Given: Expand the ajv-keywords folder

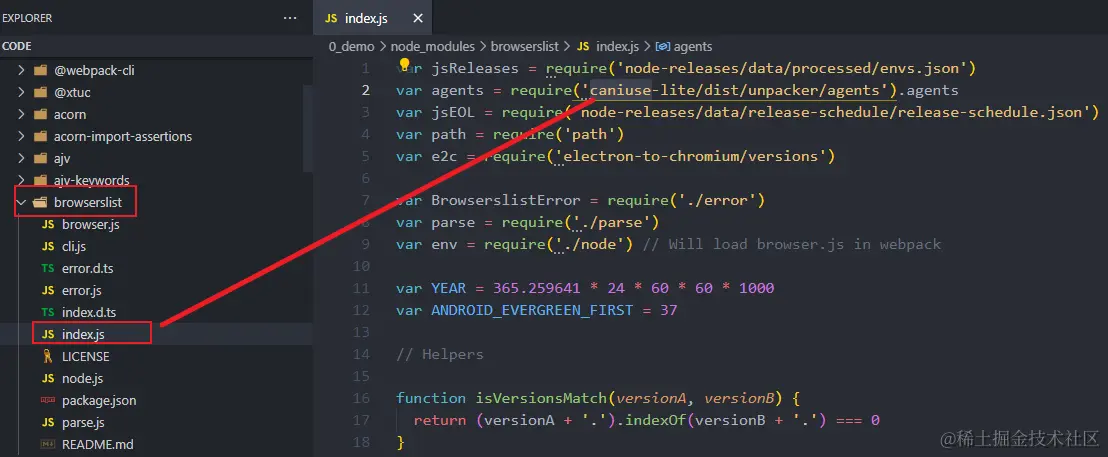Looking at the screenshot, I should tap(20, 180).
